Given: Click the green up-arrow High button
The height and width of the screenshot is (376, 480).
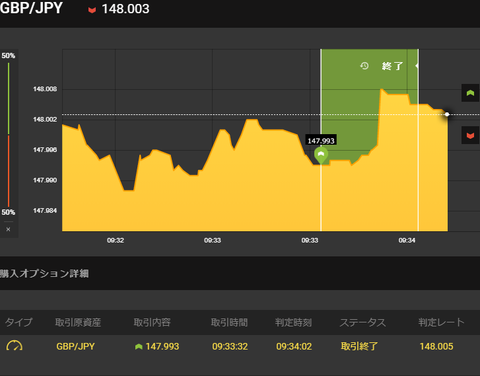Looking at the screenshot, I should pos(470,93).
